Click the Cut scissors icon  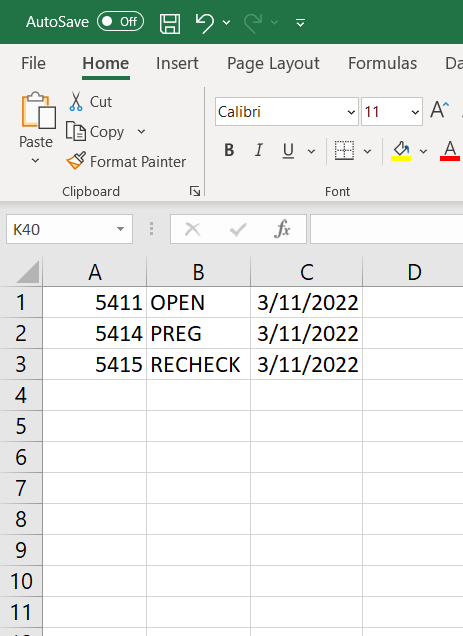tap(75, 101)
